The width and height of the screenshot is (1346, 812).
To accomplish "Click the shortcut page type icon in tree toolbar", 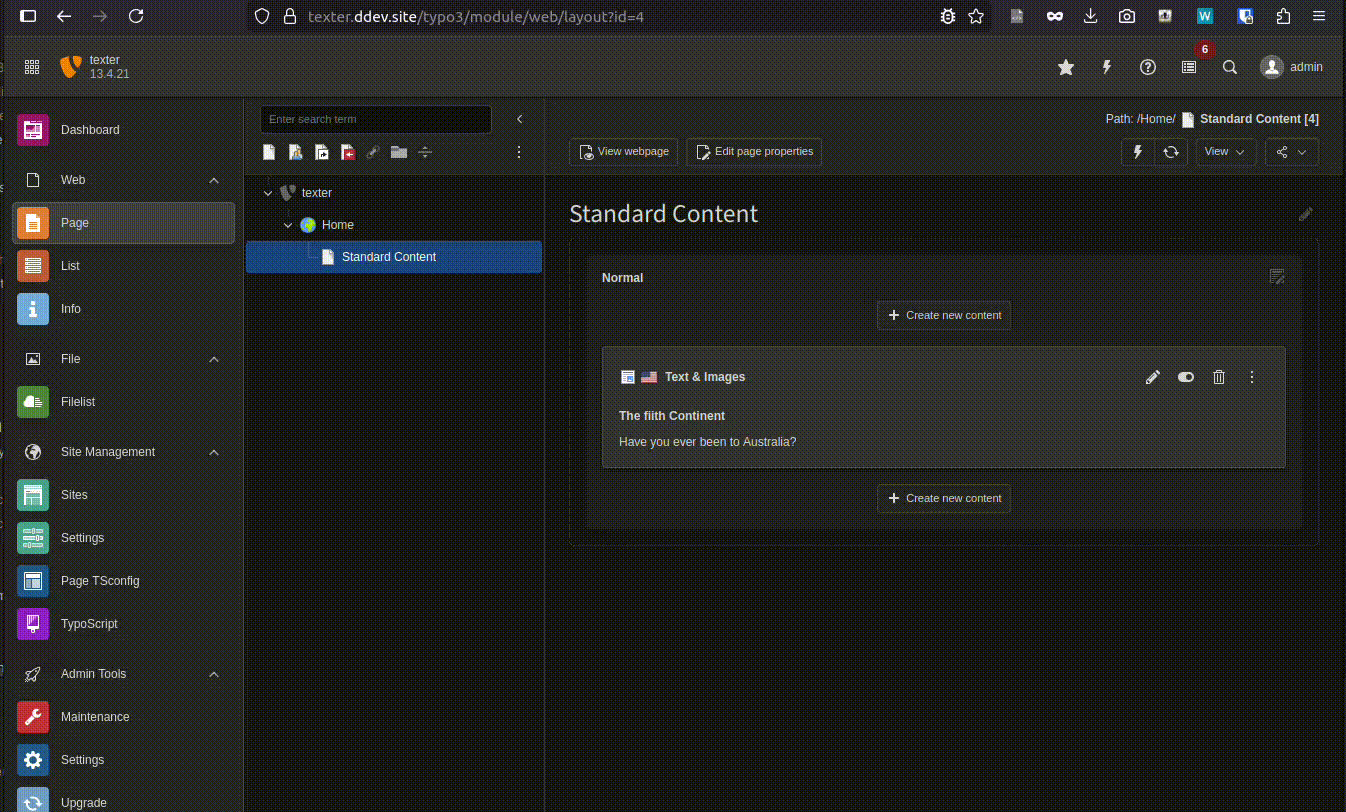I will (321, 152).
